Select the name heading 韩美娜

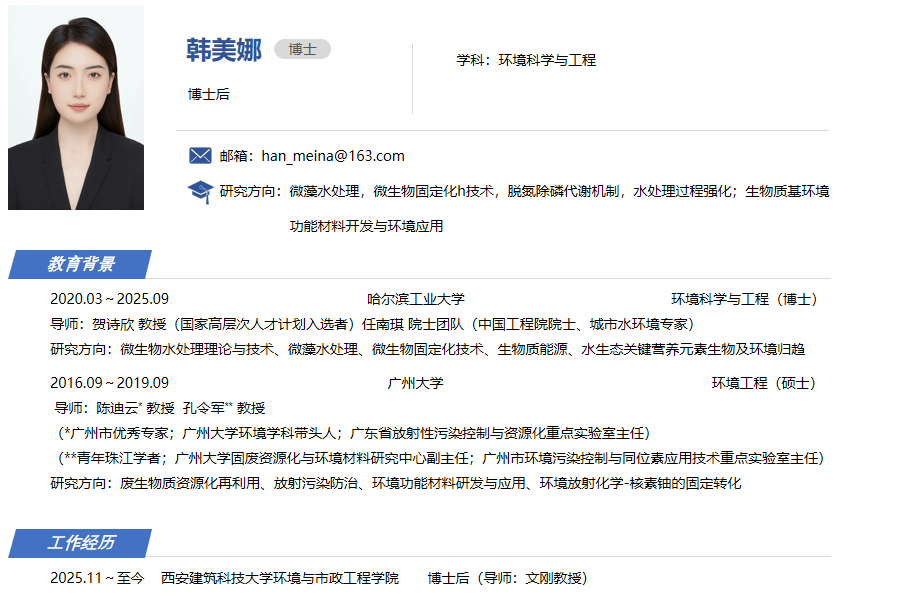point(223,50)
